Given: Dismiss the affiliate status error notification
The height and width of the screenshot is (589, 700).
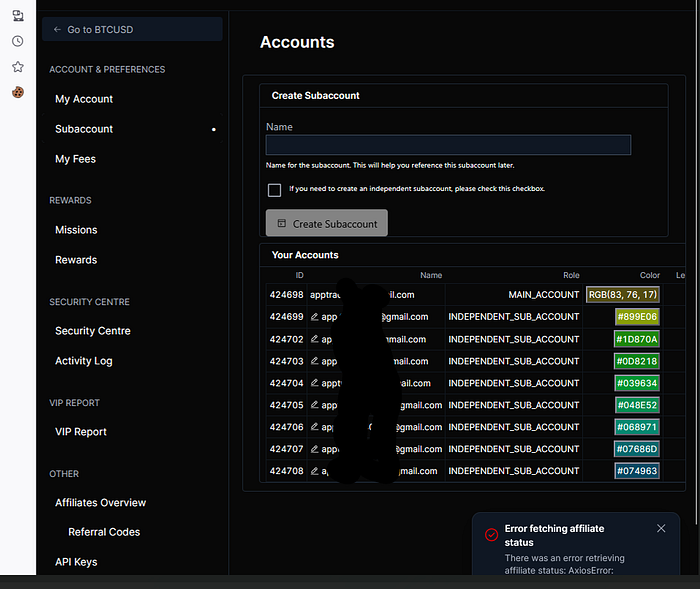Looking at the screenshot, I should coord(661,528).
